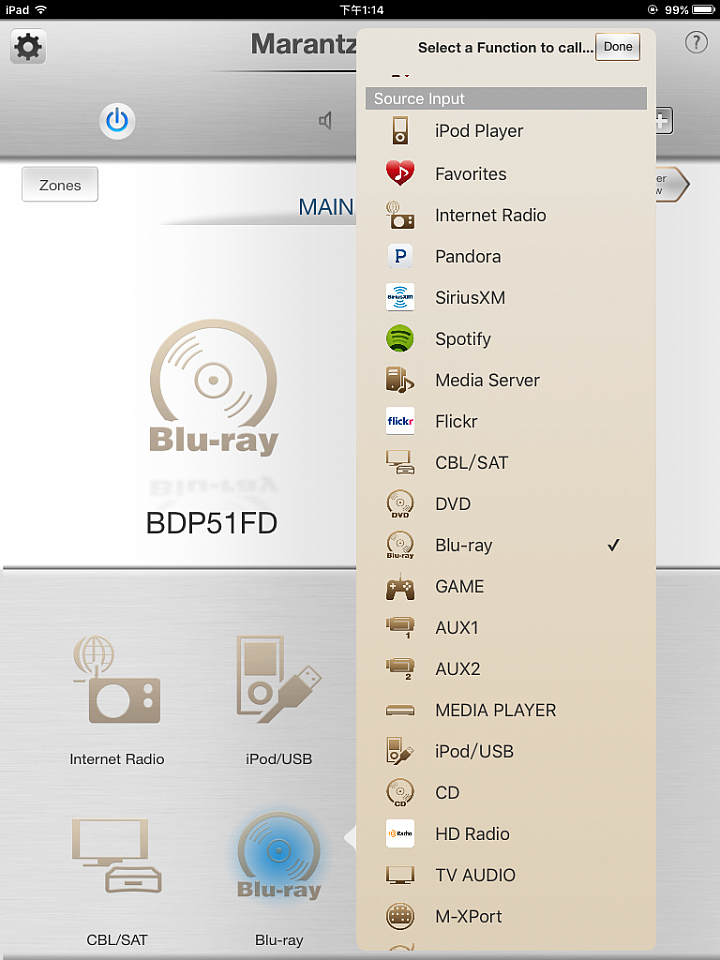The image size is (720, 960).
Task: Select the Spotify icon
Action: point(400,339)
